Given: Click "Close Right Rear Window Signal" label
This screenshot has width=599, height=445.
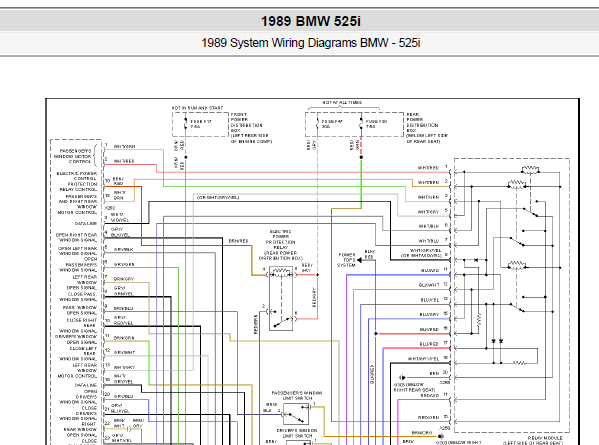Looking at the screenshot, I should pos(78,325).
